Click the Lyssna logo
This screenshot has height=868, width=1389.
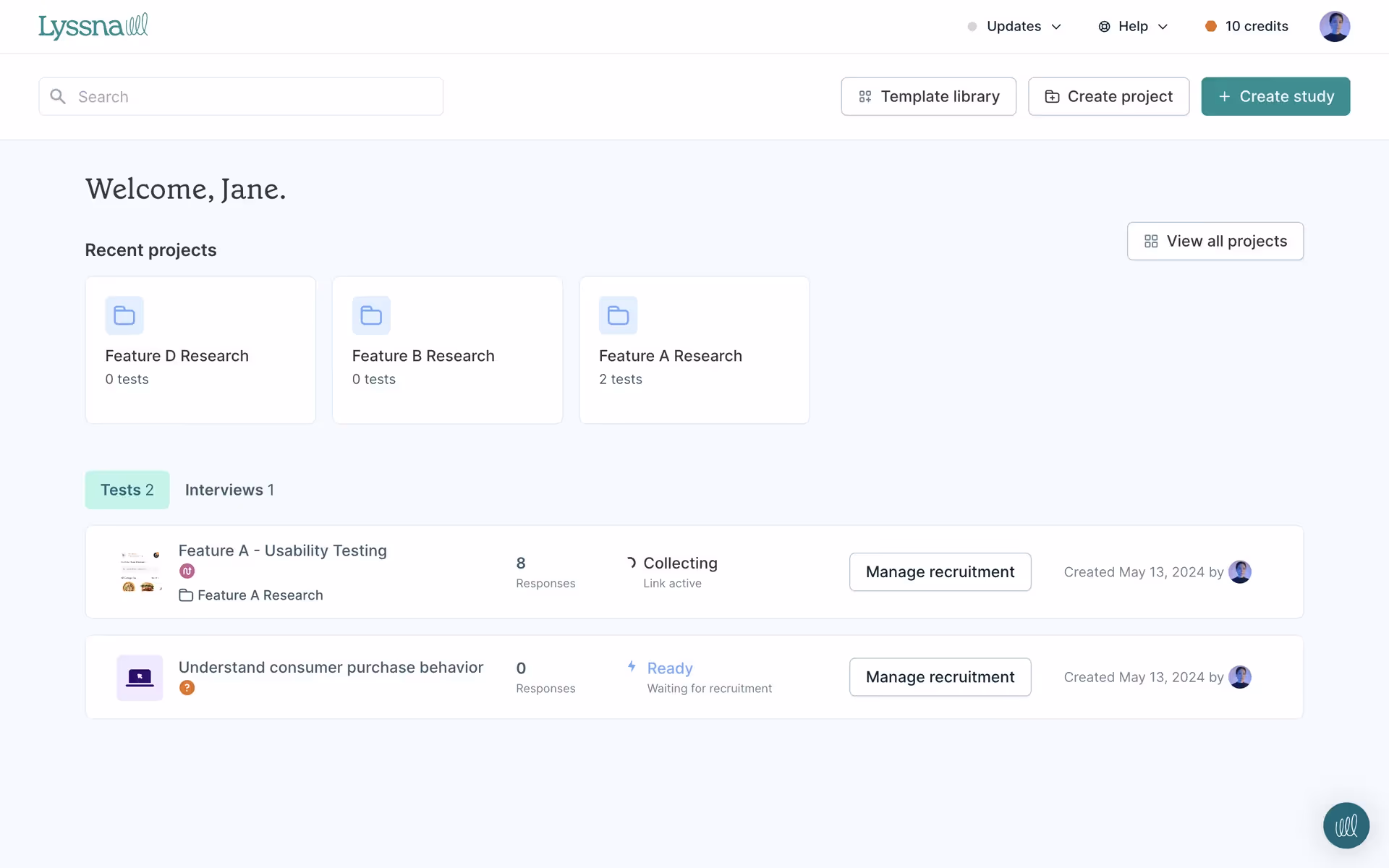(93, 26)
